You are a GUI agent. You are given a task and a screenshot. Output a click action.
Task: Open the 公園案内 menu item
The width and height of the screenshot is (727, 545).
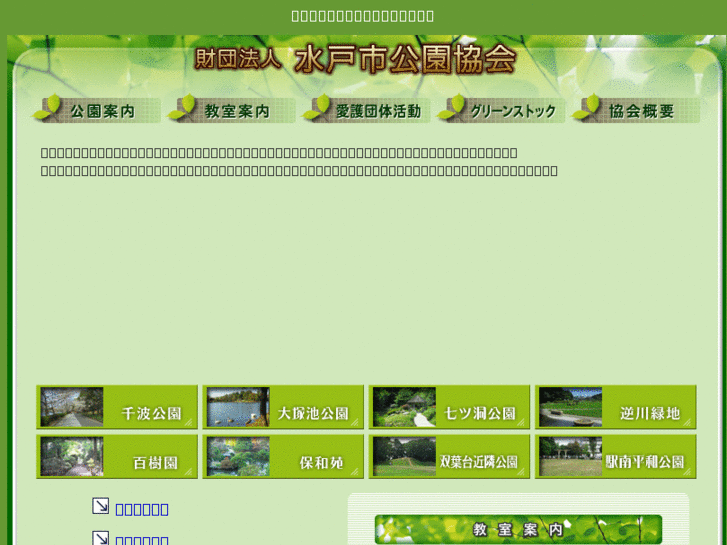pos(97,109)
